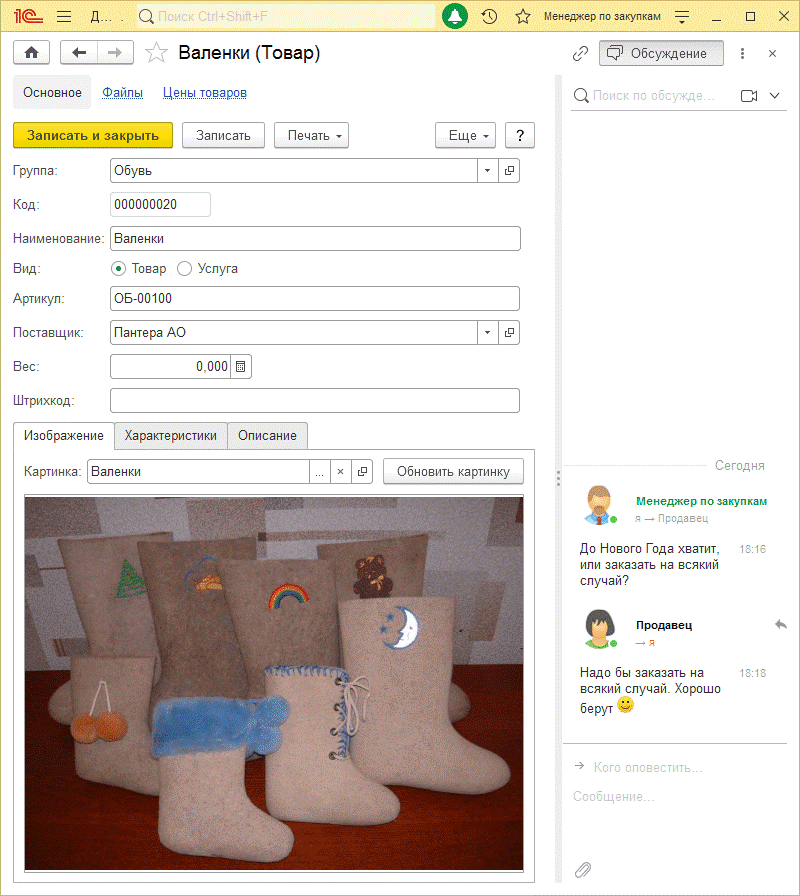
Task: Click the notification bell icon
Action: coord(455,16)
